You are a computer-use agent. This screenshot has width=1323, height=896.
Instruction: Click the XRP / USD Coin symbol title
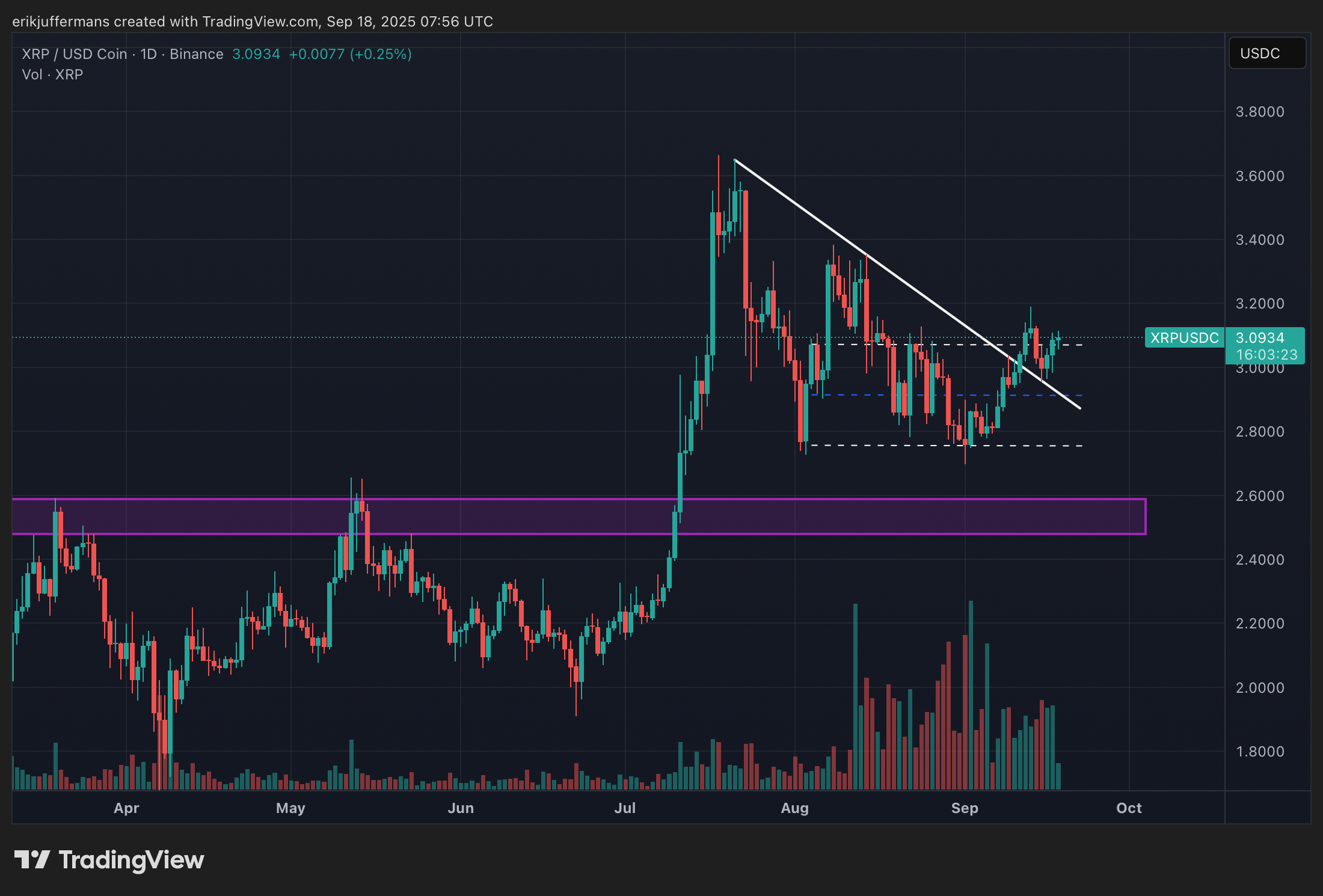pyautogui.click(x=75, y=54)
